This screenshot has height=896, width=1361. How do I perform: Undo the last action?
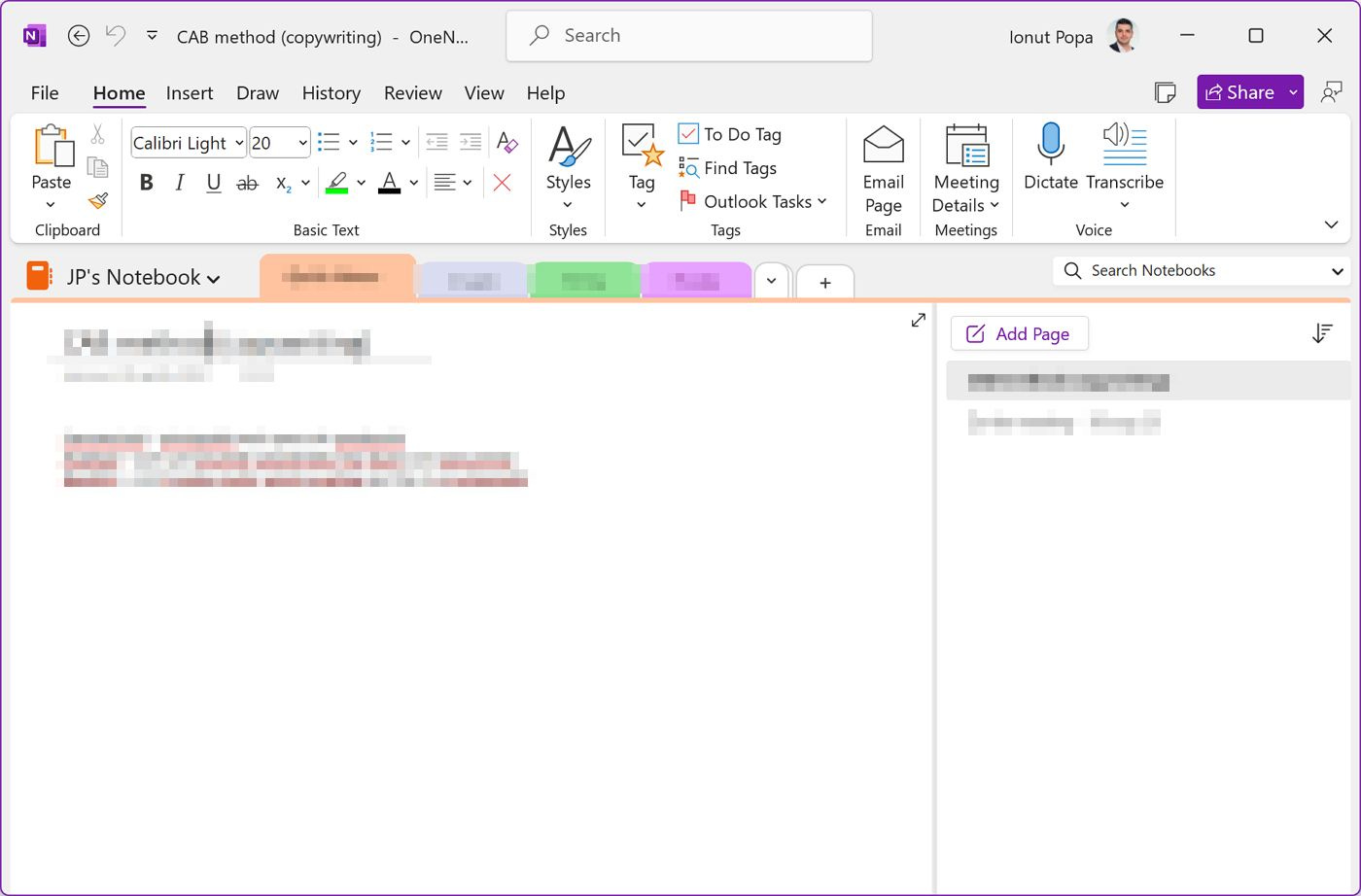(x=116, y=36)
